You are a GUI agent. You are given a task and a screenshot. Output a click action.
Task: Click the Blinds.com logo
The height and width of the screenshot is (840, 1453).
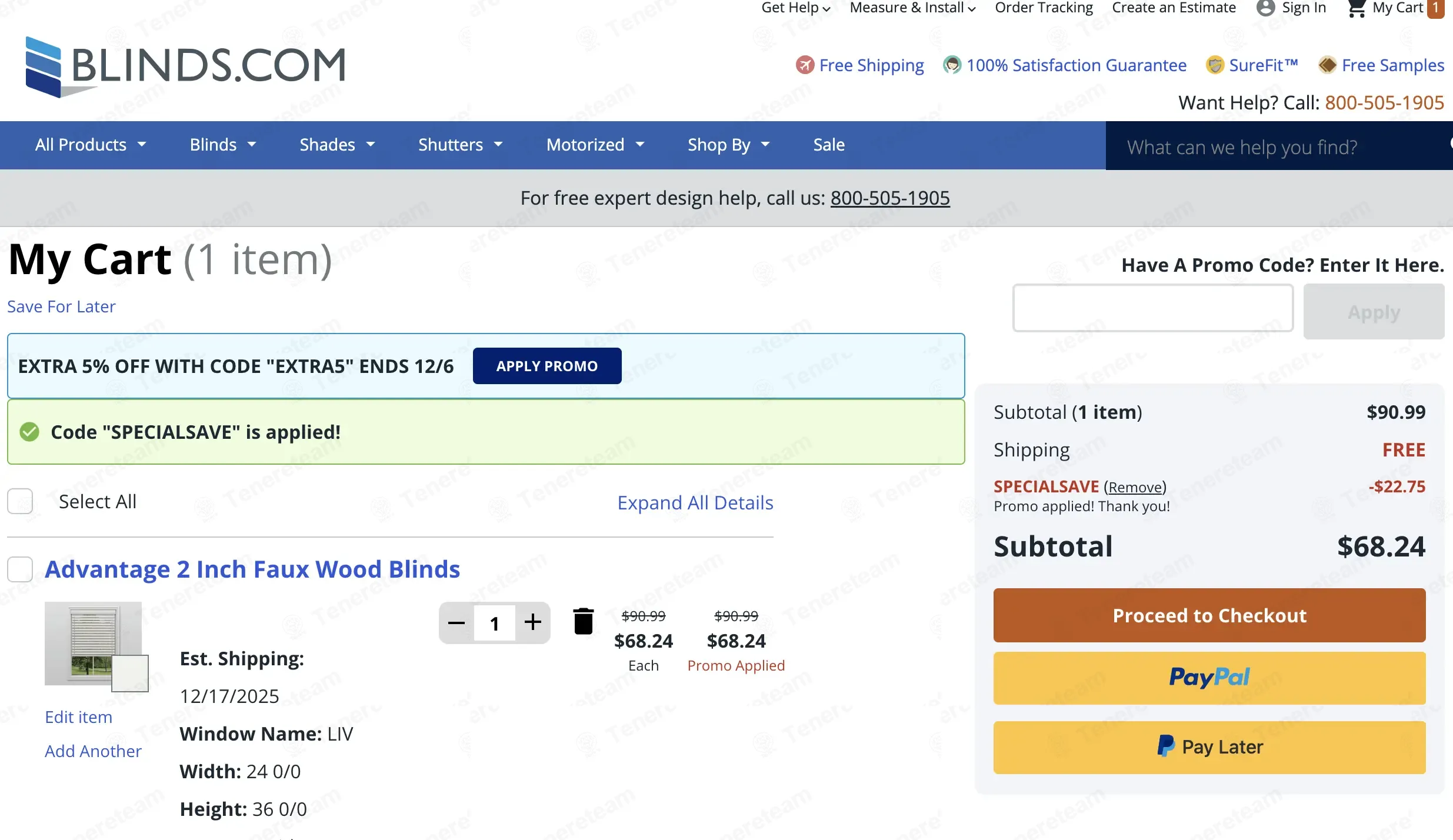click(185, 66)
